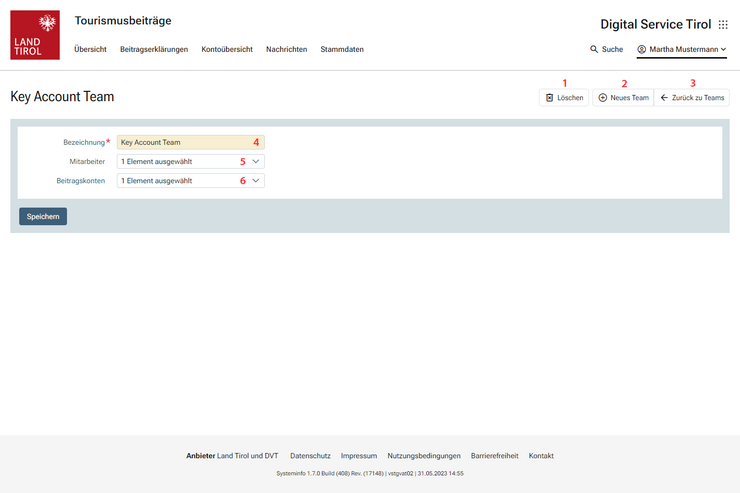Click the user profile avatar icon

pyautogui.click(x=642, y=49)
